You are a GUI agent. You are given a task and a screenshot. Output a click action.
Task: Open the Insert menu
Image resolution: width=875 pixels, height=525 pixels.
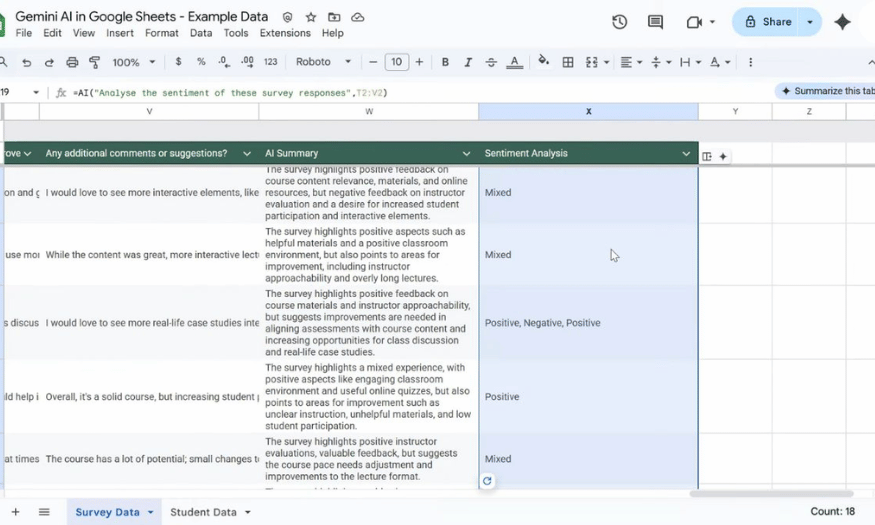point(120,33)
